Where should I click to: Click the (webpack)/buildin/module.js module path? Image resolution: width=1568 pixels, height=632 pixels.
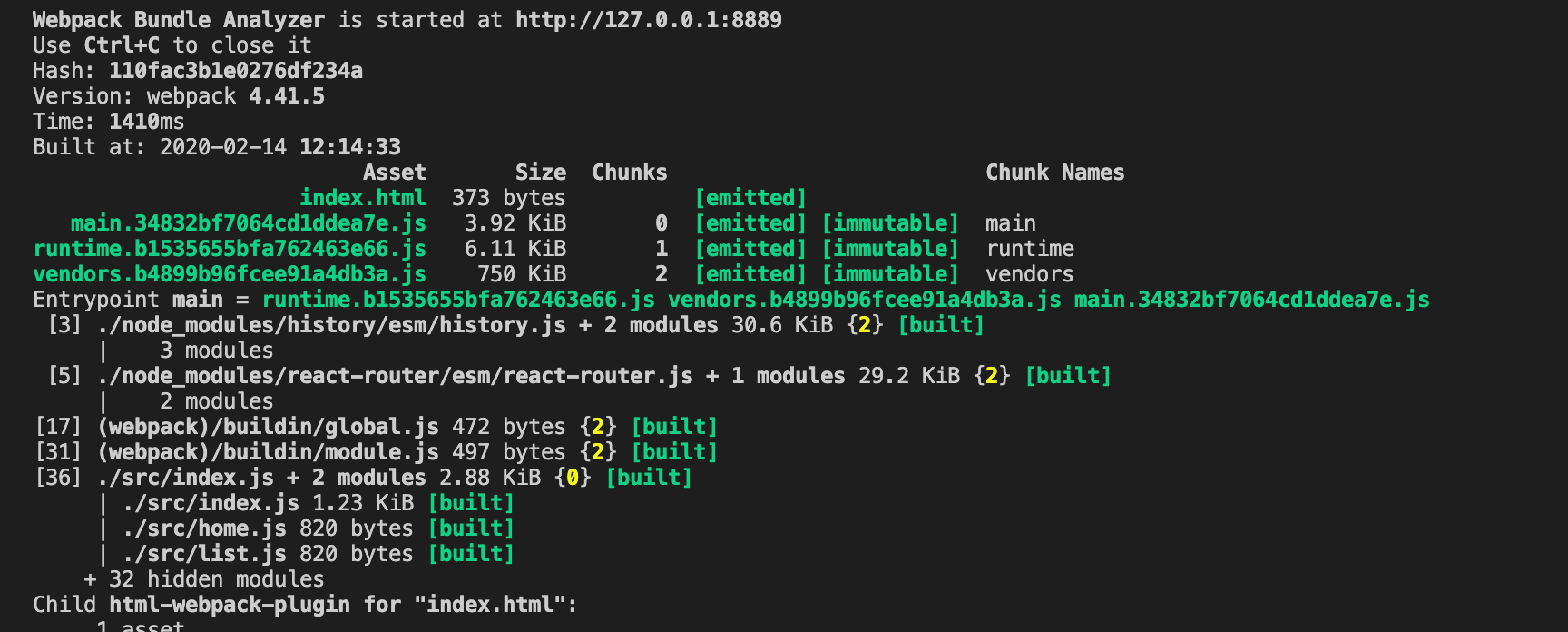click(268, 452)
